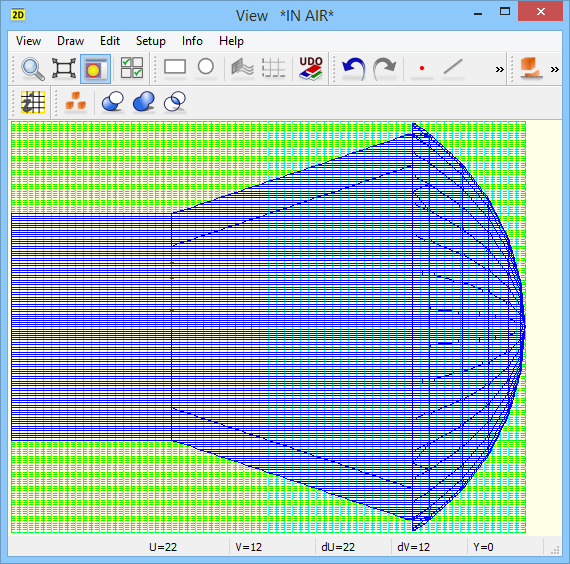Click the zoom-to-fit extents icon
Screen dimensions: 570x564
tap(64, 69)
